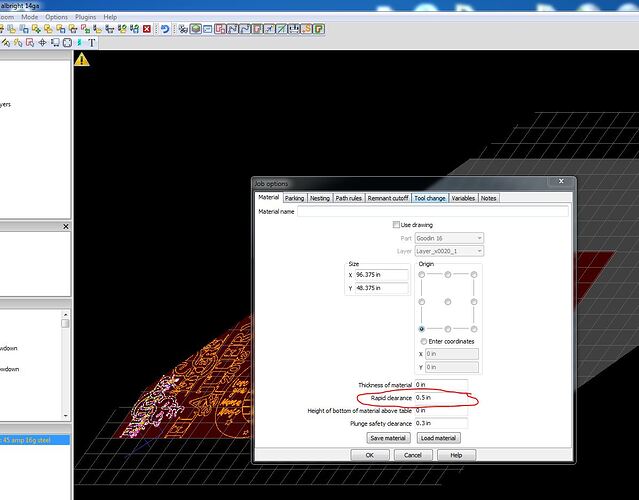
Task: Open the Variables tab
Action: click(463, 198)
